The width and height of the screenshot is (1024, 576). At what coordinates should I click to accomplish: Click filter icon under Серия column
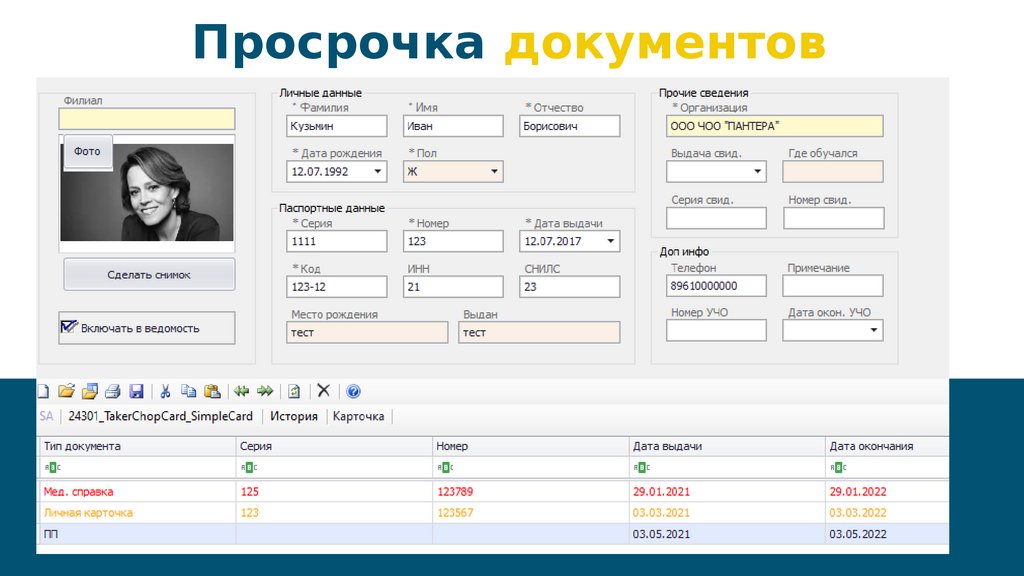pos(249,467)
